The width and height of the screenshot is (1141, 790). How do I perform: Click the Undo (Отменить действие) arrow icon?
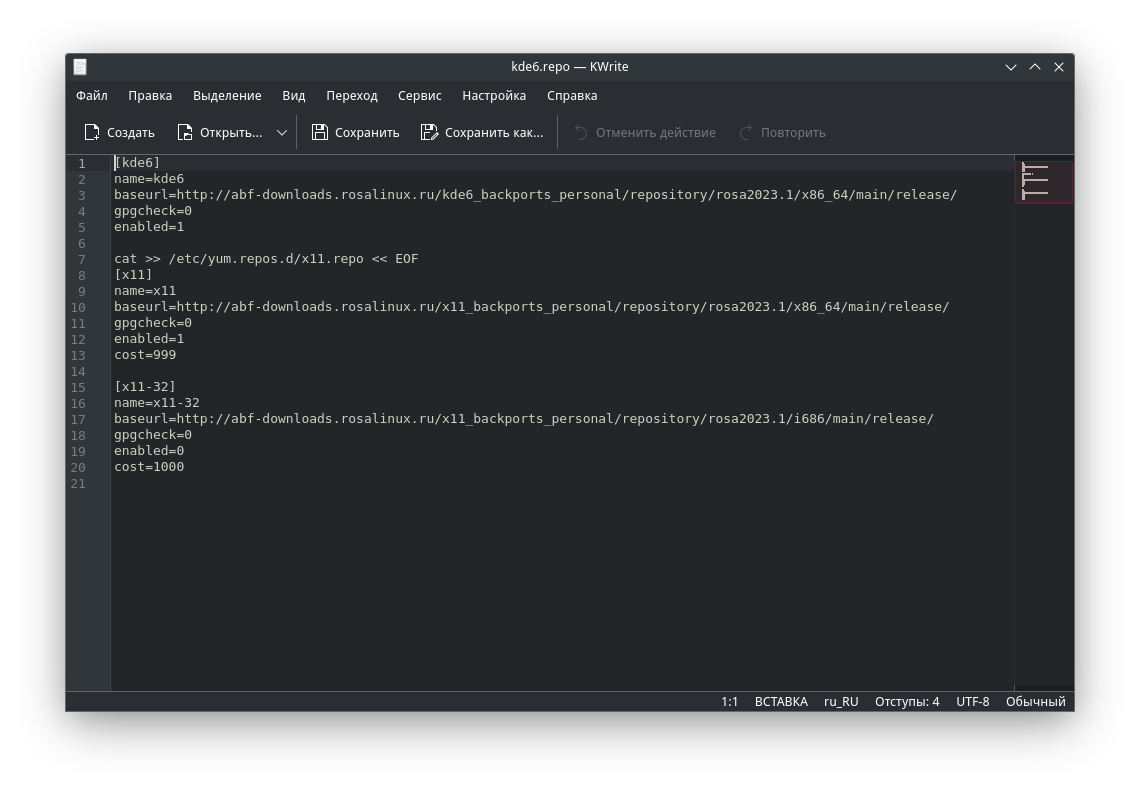581,132
